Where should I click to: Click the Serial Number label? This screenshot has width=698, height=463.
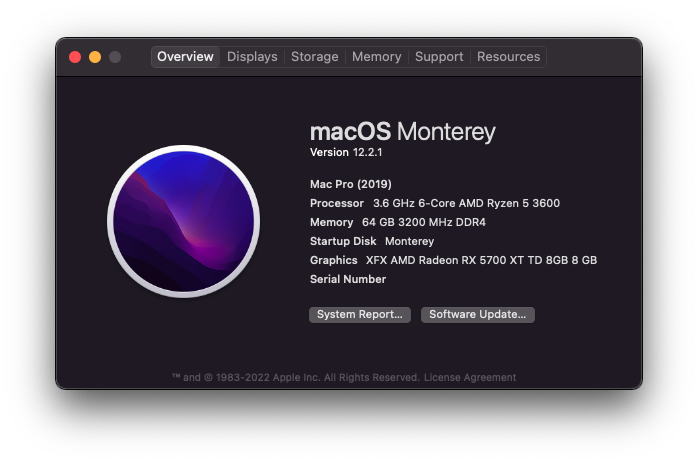pyautogui.click(x=348, y=279)
